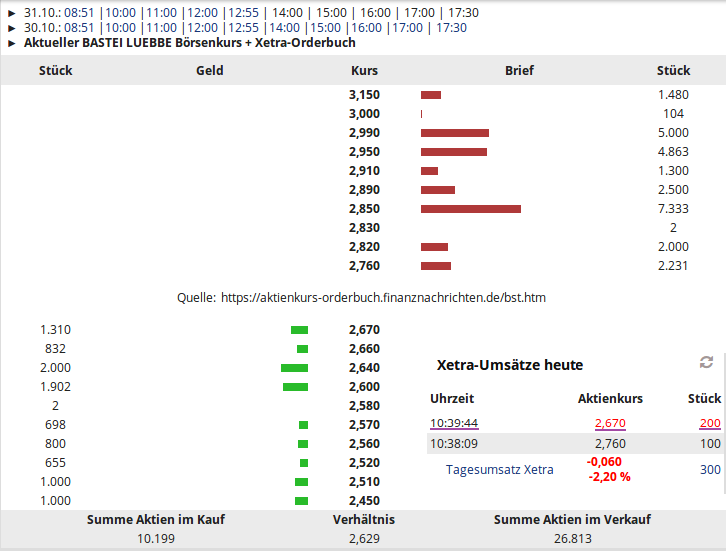This screenshot has height=551, width=726.
Task: Click the source URL finanznachrichten.de/bst.htm
Action: [383, 297]
